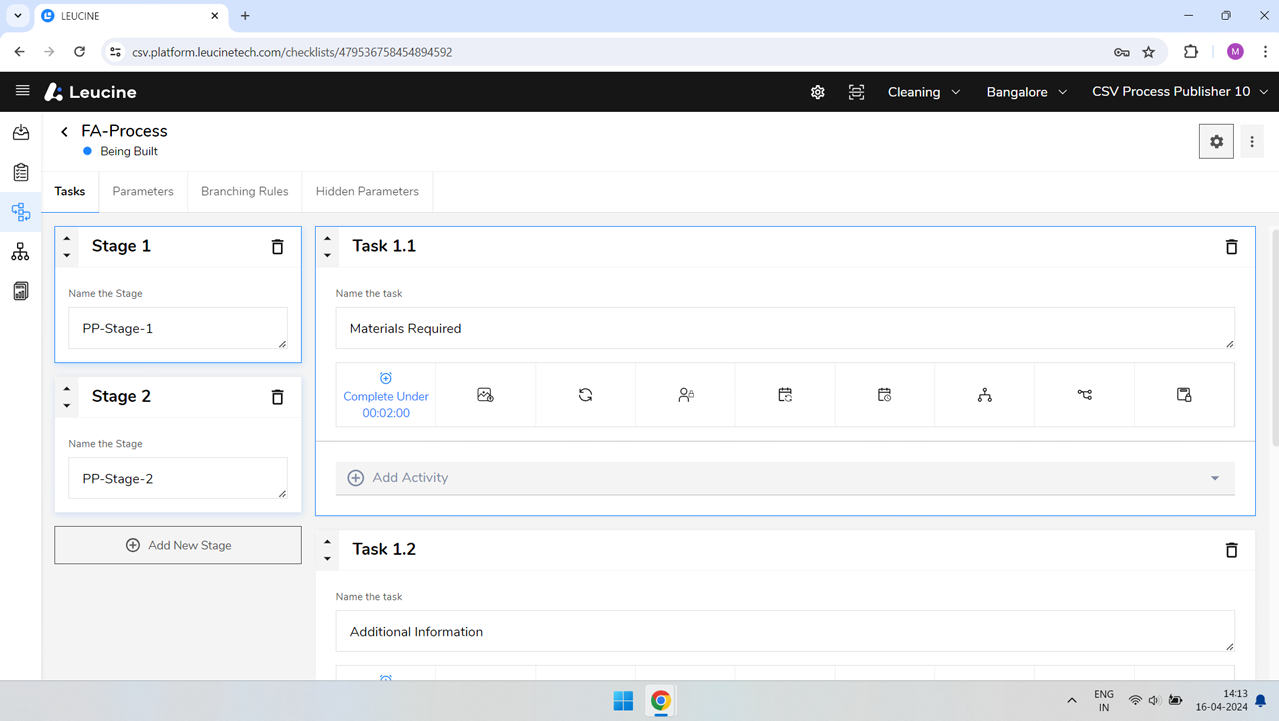Viewport: 1279px width, 721px height.
Task: Click the save lock icon in Task 1.1
Action: 1184,395
